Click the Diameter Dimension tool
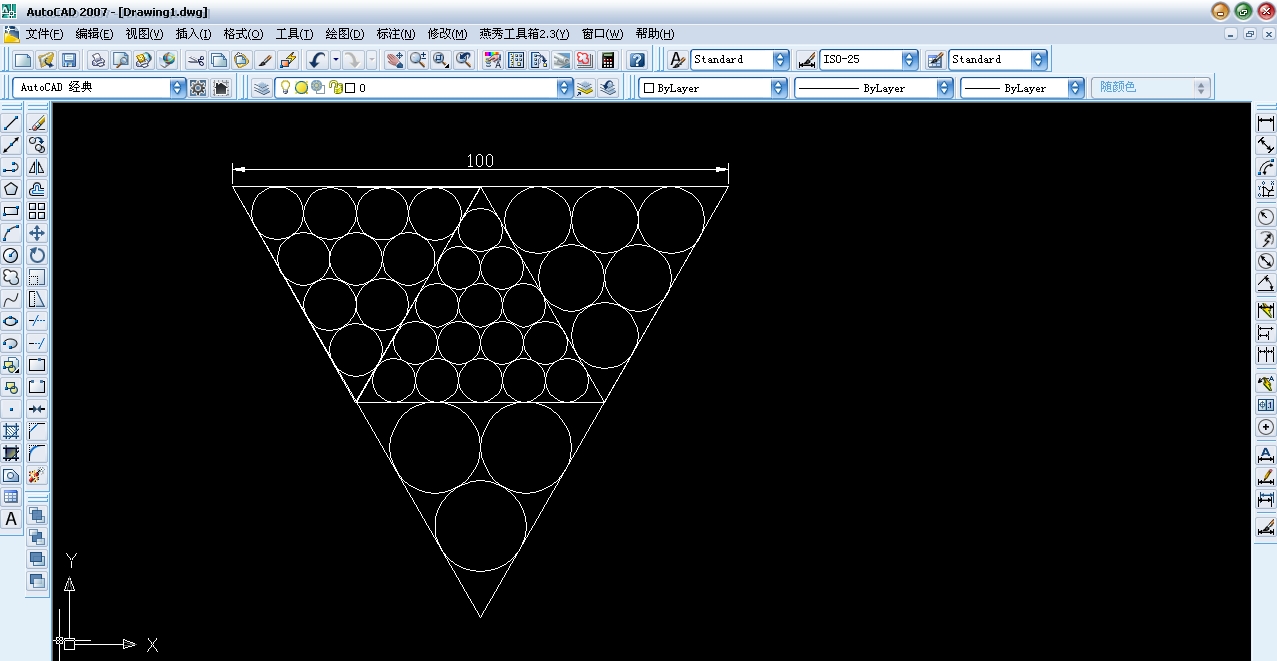The height and width of the screenshot is (661, 1277). pos(1266,262)
